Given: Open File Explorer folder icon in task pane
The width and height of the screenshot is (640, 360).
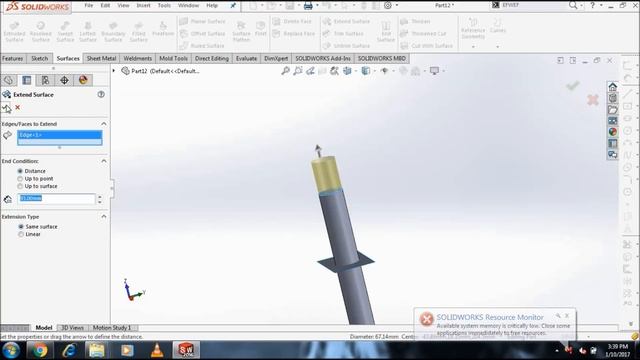Looking at the screenshot, I should (x=612, y=110).
